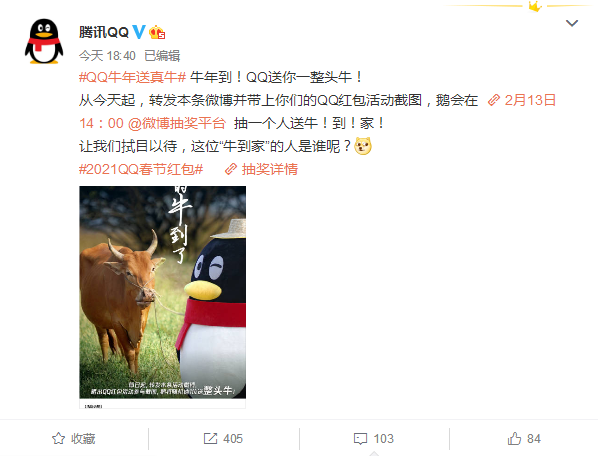
Task: Click the crown membership badge icon
Action: coord(157,32)
